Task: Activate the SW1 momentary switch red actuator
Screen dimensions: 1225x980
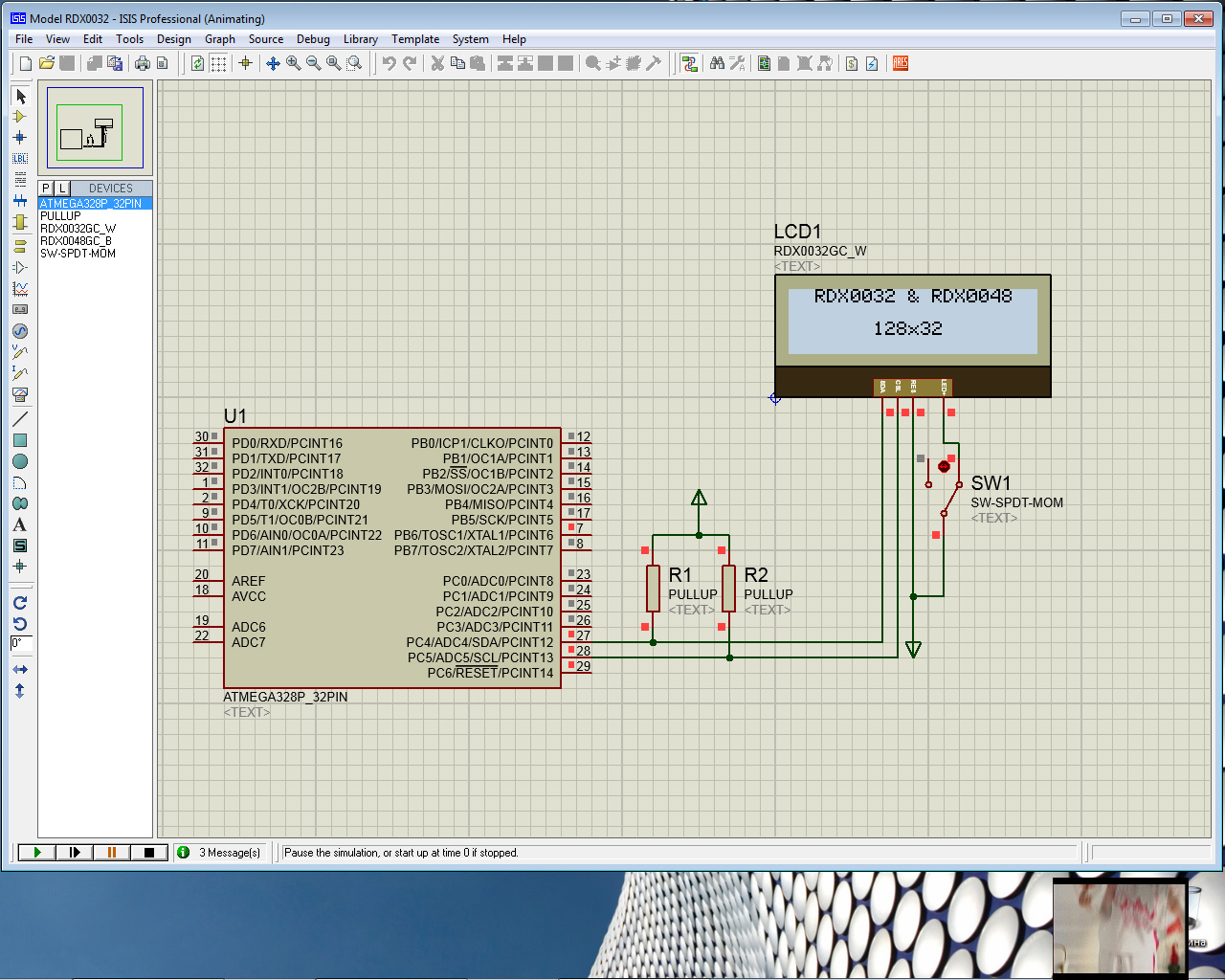Action: click(x=944, y=466)
